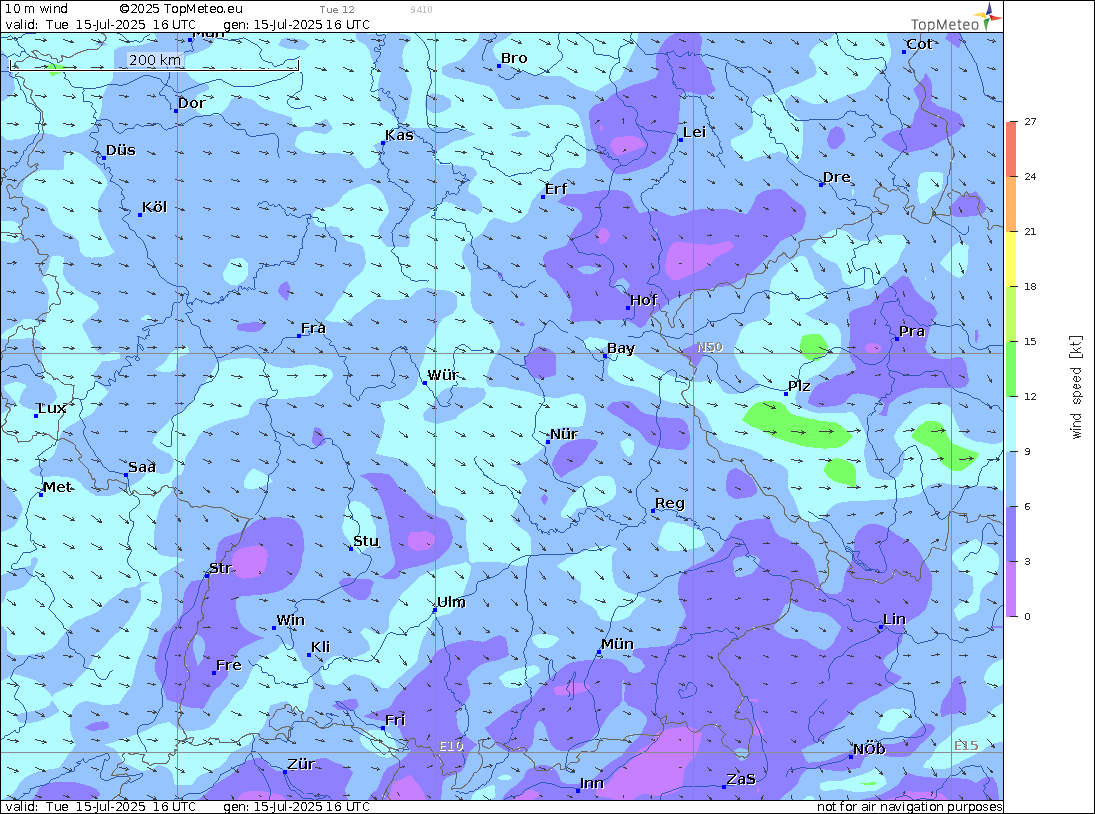Click the "Bro" city label
This screenshot has height=814, width=1095.
(x=514, y=59)
